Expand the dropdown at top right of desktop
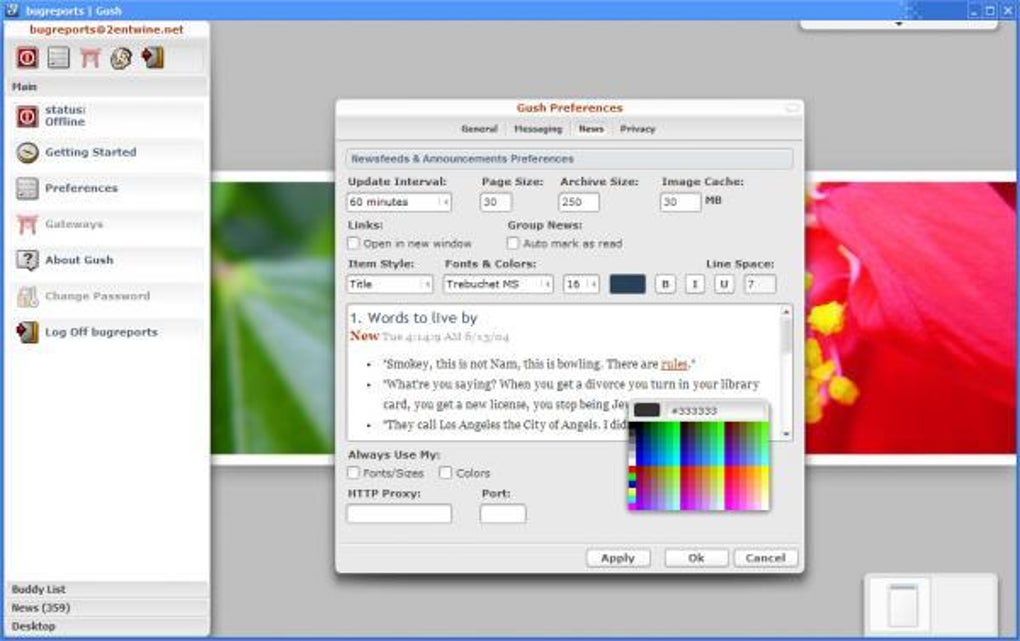This screenshot has width=1020, height=641. coord(898,24)
